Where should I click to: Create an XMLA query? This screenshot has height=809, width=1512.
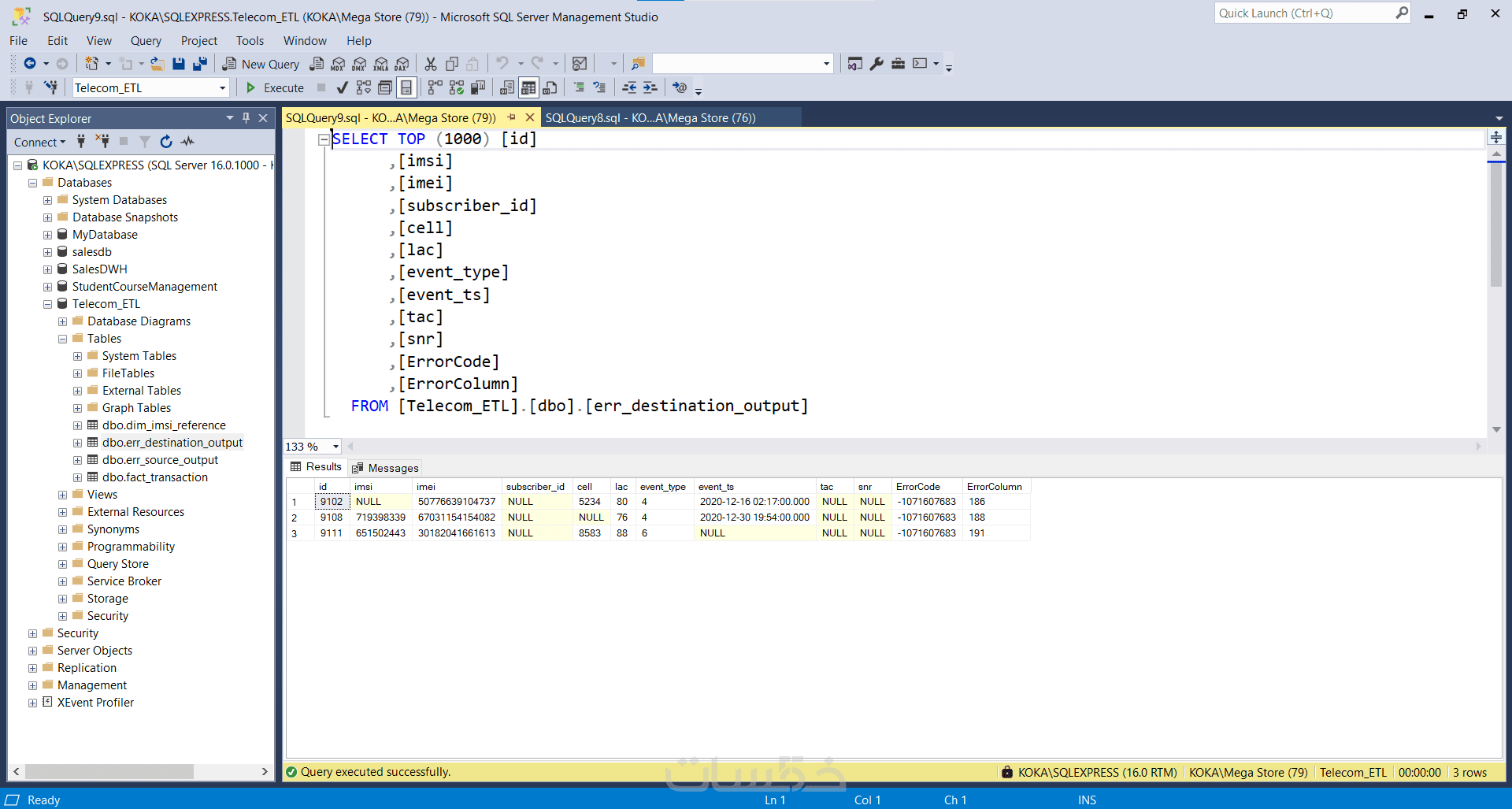point(380,64)
